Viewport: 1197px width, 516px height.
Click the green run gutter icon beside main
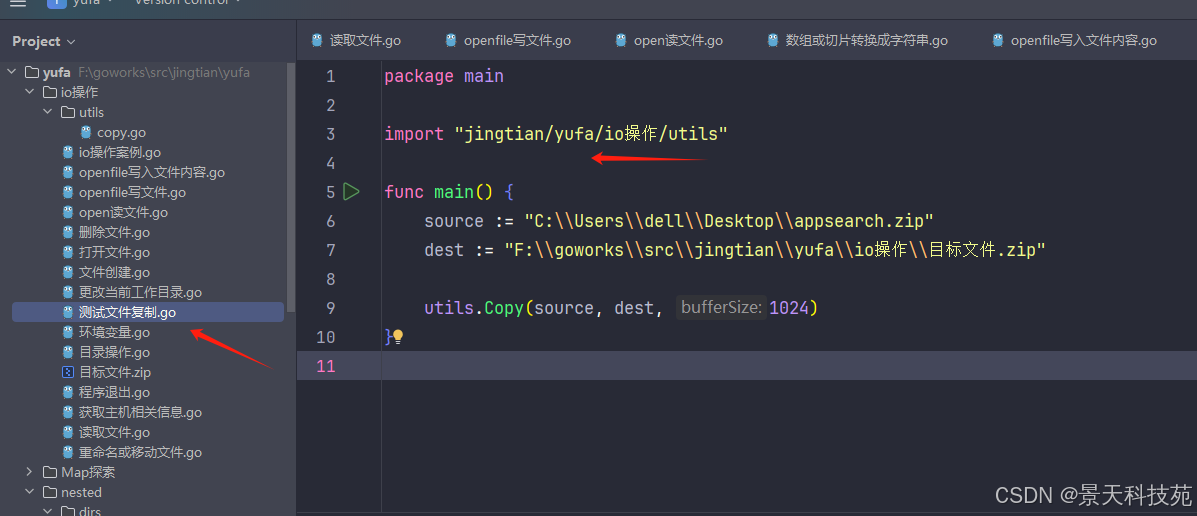tap(351, 191)
